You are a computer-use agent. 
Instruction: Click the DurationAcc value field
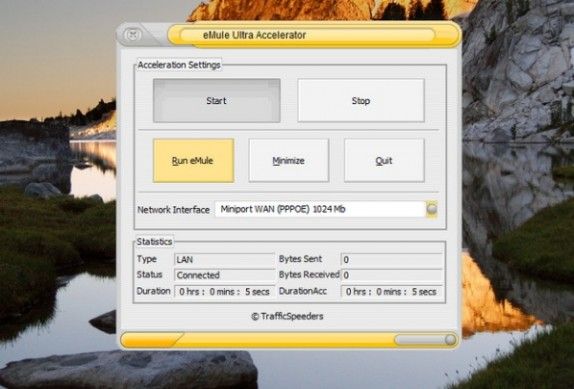392,291
